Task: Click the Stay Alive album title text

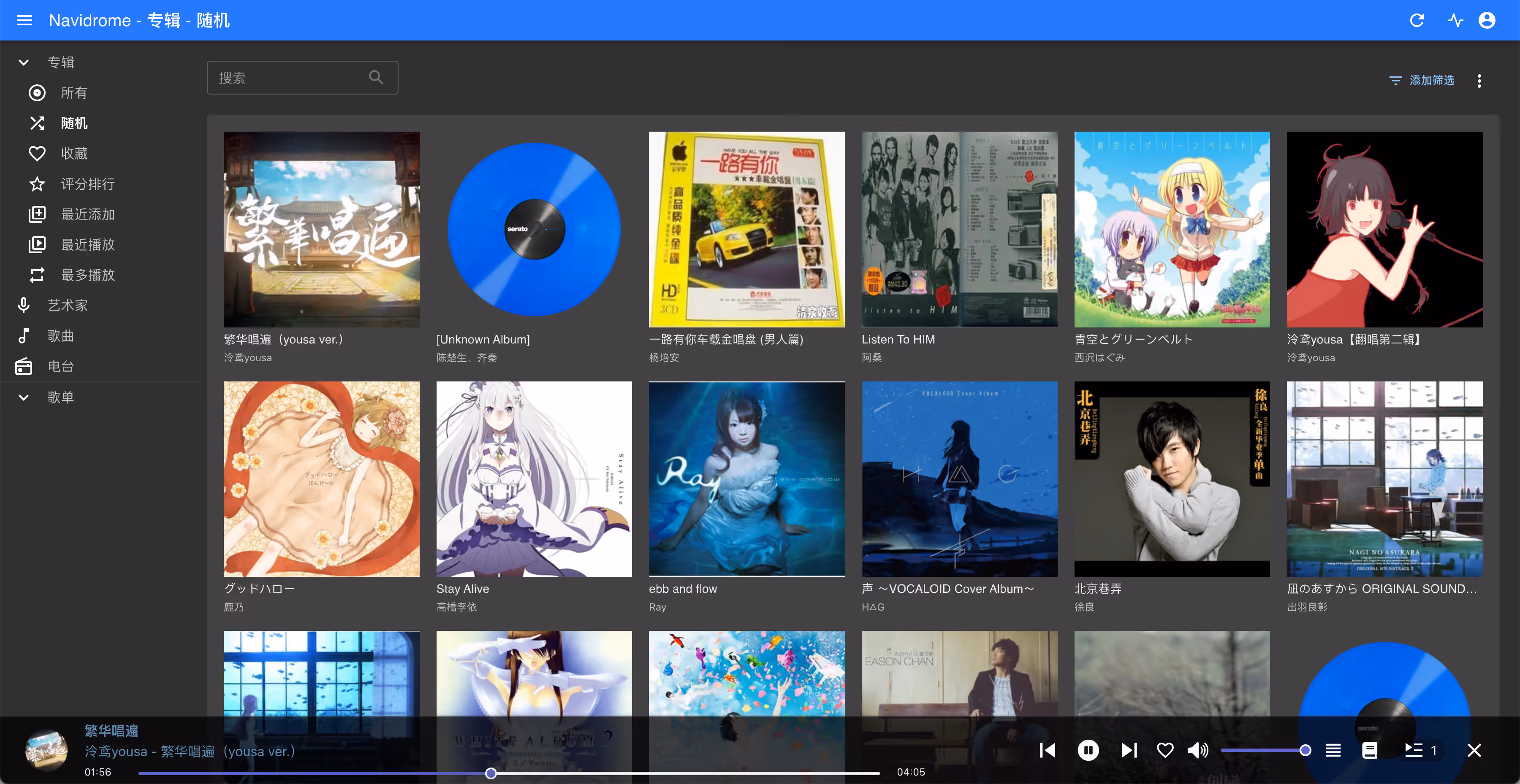Action: point(463,589)
